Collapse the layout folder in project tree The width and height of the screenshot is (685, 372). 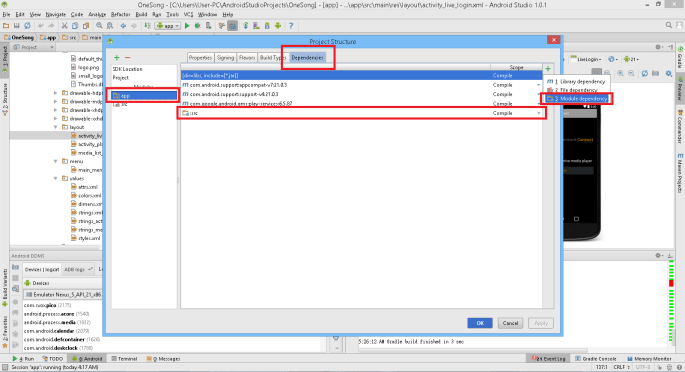55,127
